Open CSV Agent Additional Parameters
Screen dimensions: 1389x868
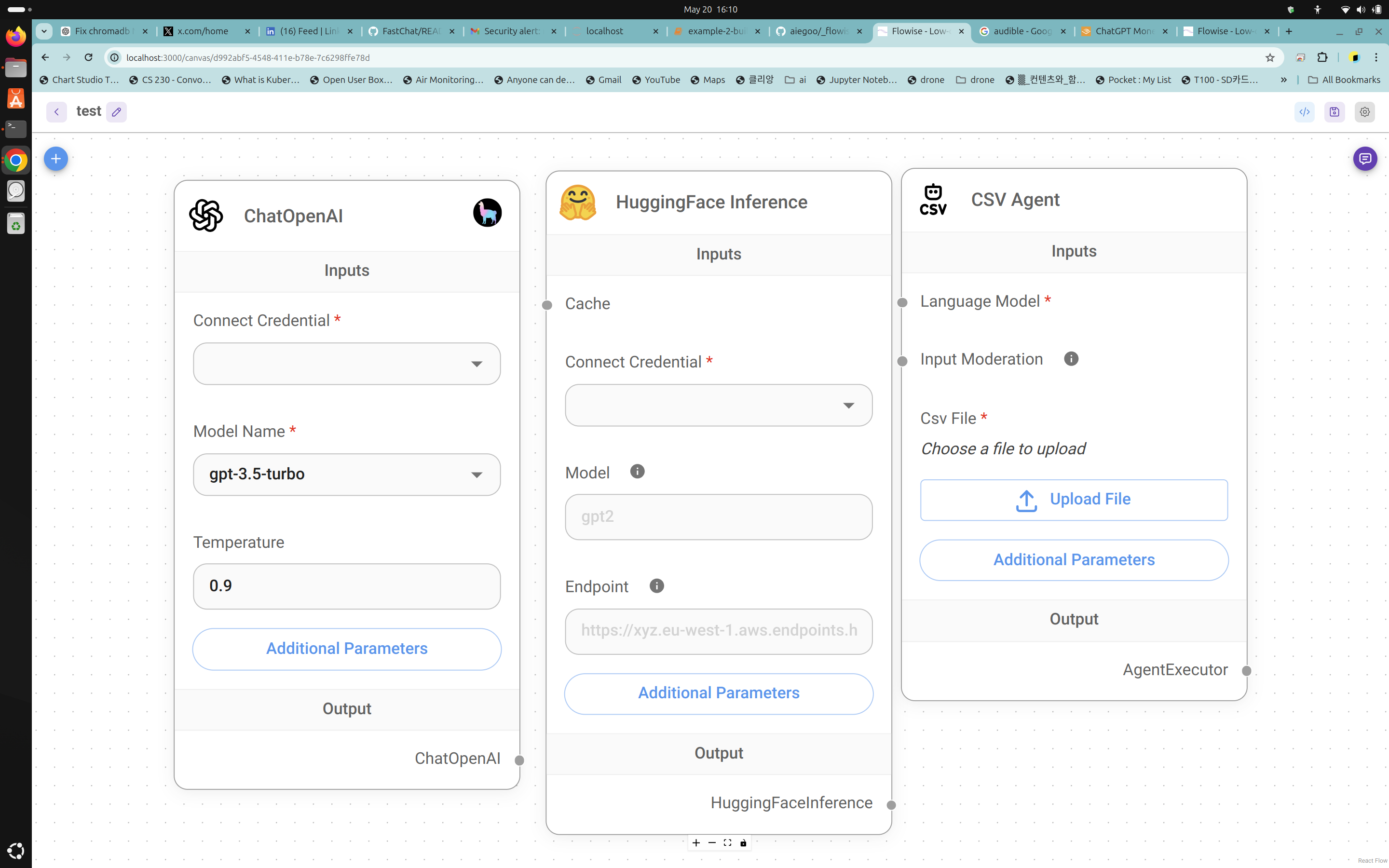point(1073,560)
